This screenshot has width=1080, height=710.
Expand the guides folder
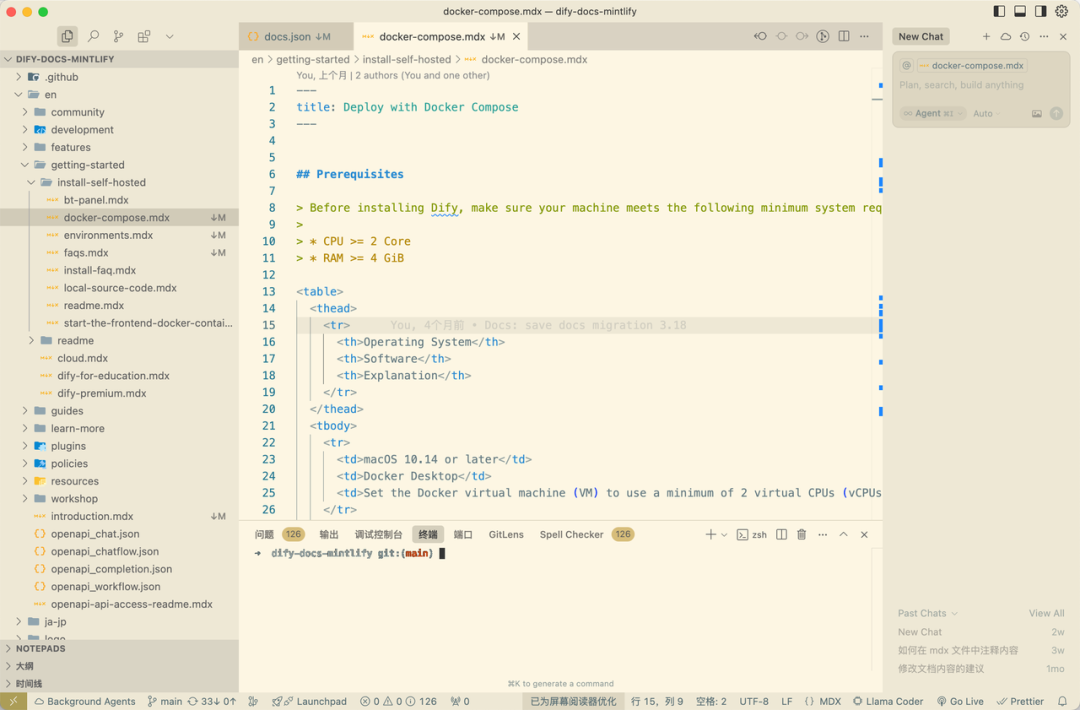point(67,410)
